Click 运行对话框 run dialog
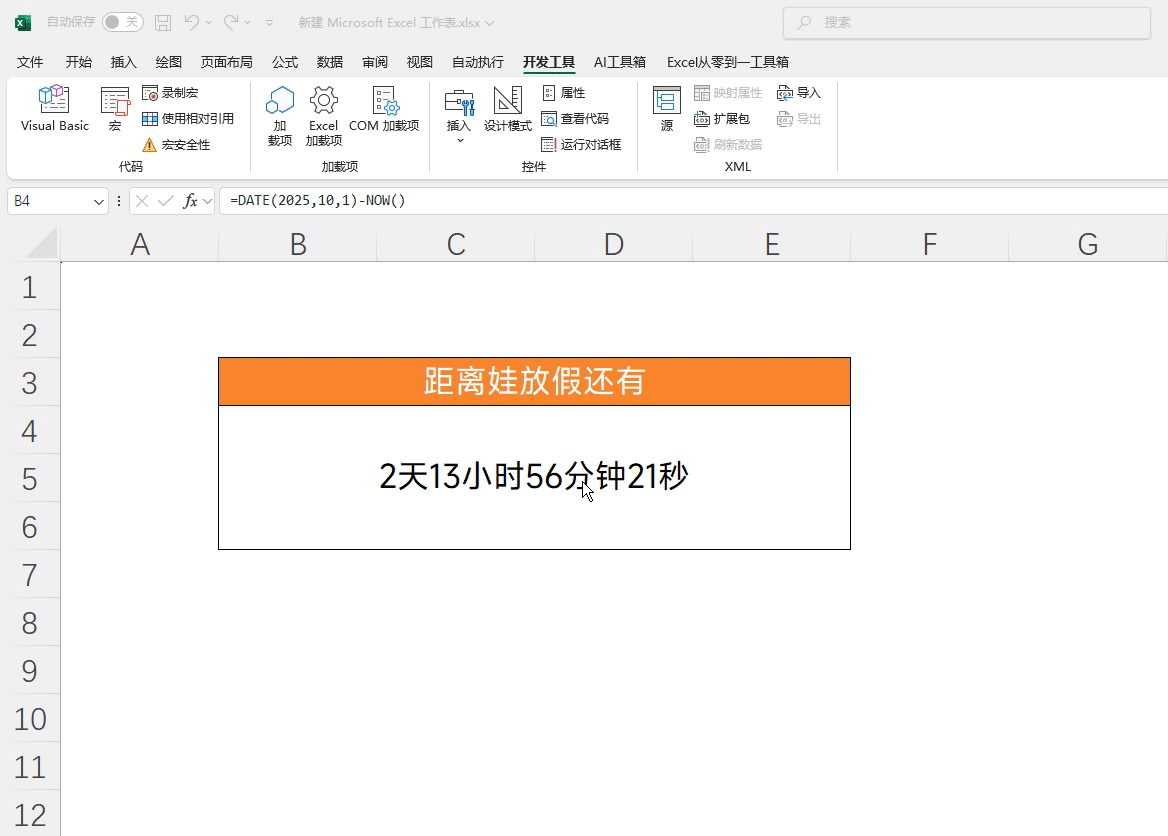Screen dimensions: 1168x836 coord(581,145)
